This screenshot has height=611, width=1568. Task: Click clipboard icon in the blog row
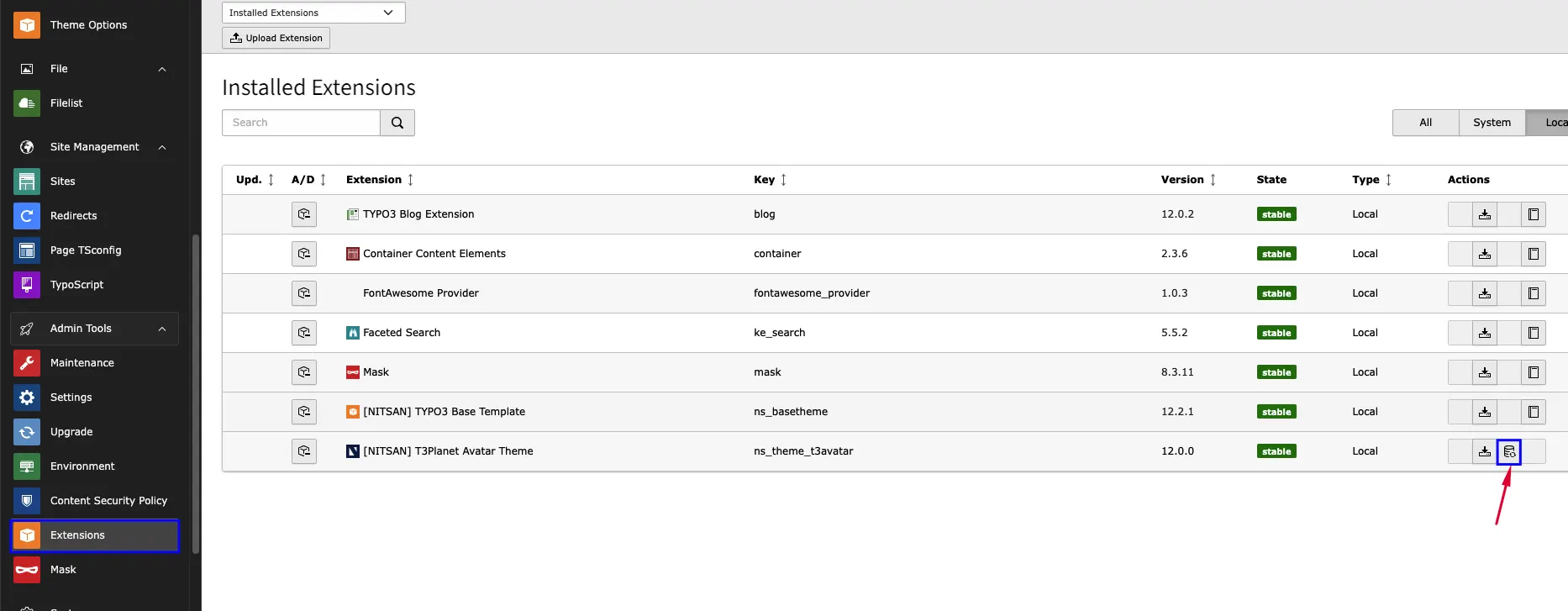click(1534, 214)
